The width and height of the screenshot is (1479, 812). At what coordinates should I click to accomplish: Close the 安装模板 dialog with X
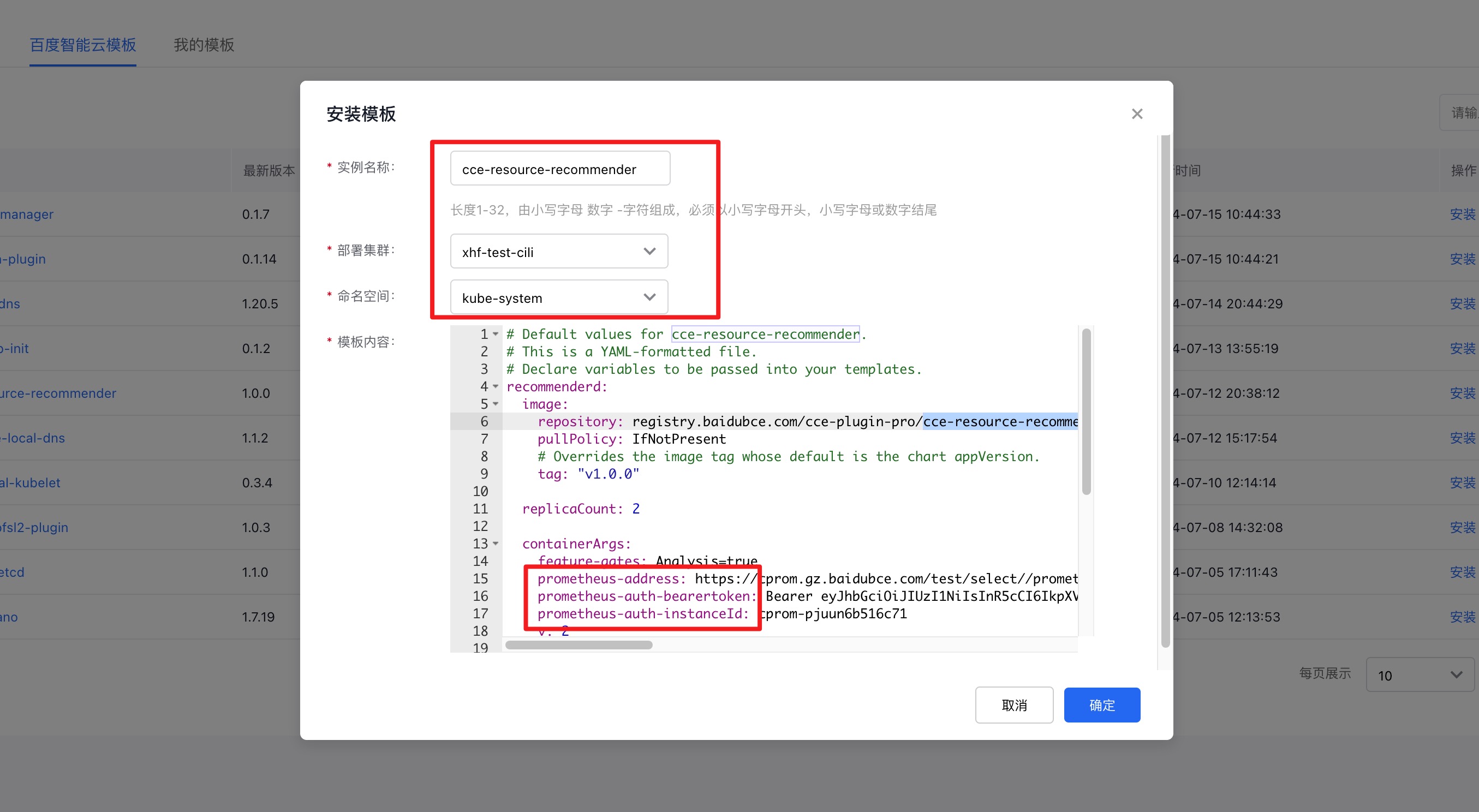point(1137,114)
